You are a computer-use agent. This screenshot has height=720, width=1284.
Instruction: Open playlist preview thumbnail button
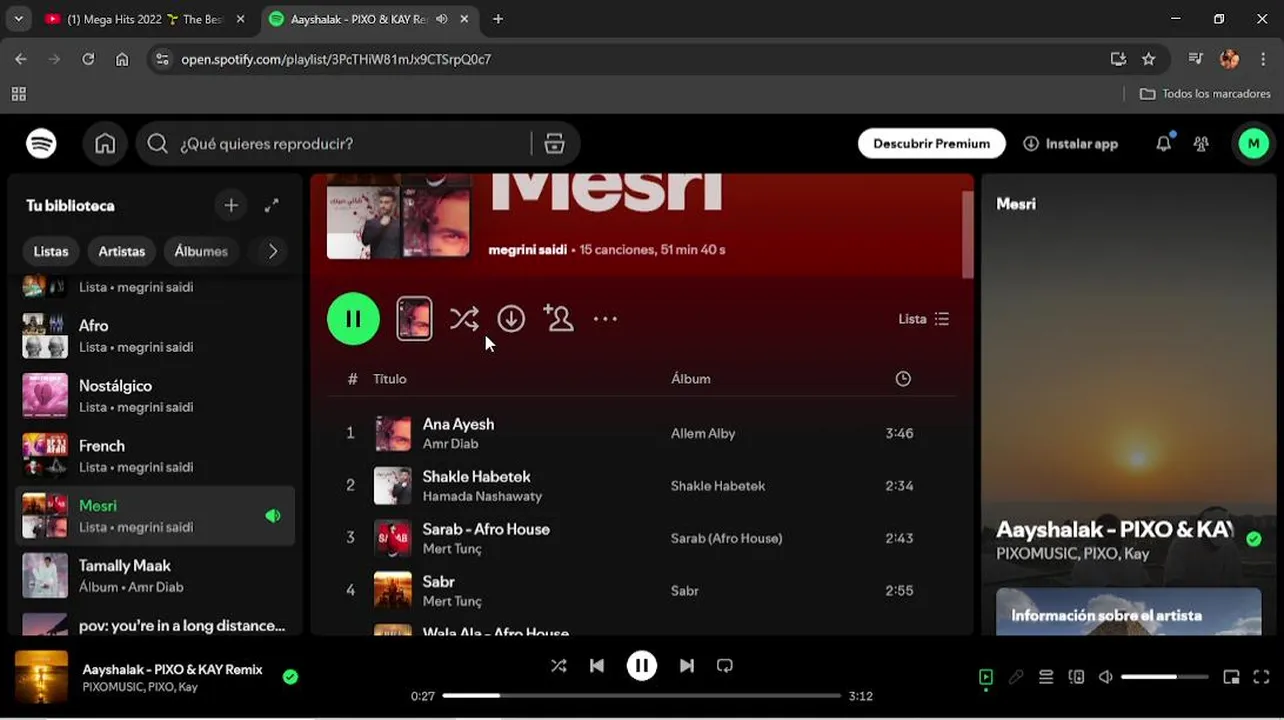coord(414,319)
